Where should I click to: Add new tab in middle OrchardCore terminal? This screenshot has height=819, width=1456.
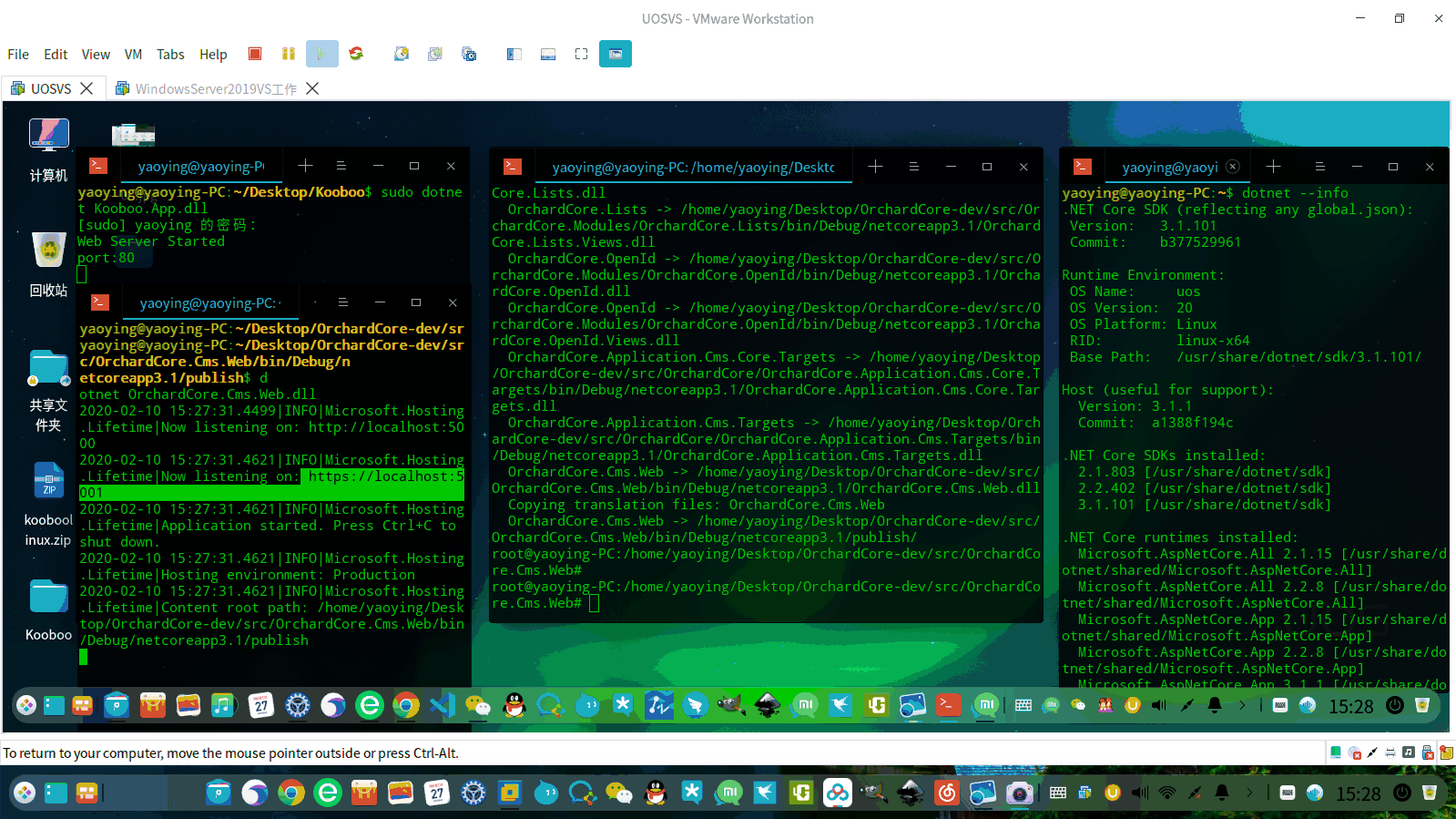tap(875, 167)
